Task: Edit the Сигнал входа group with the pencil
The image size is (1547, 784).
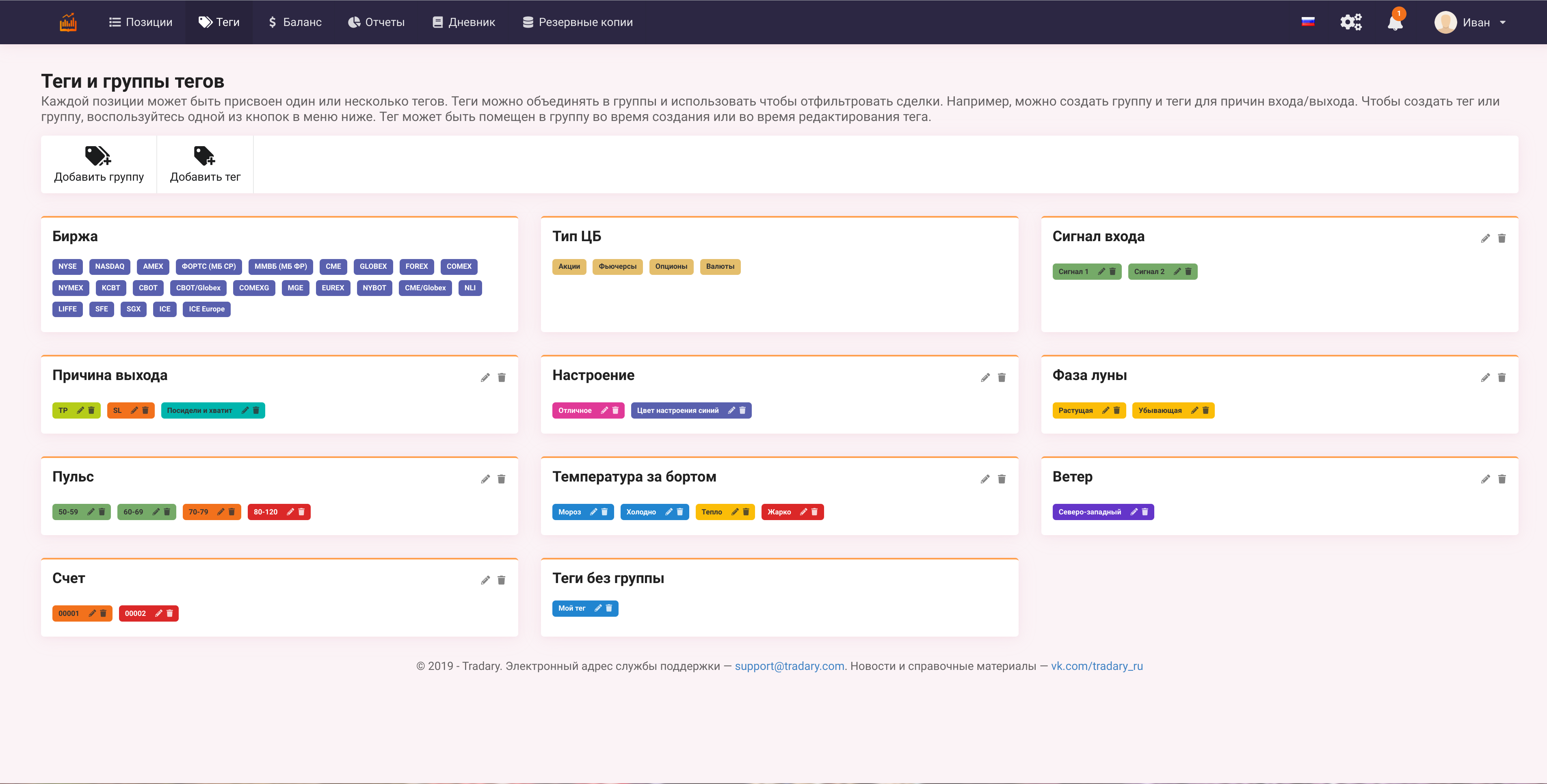Action: [1485, 238]
